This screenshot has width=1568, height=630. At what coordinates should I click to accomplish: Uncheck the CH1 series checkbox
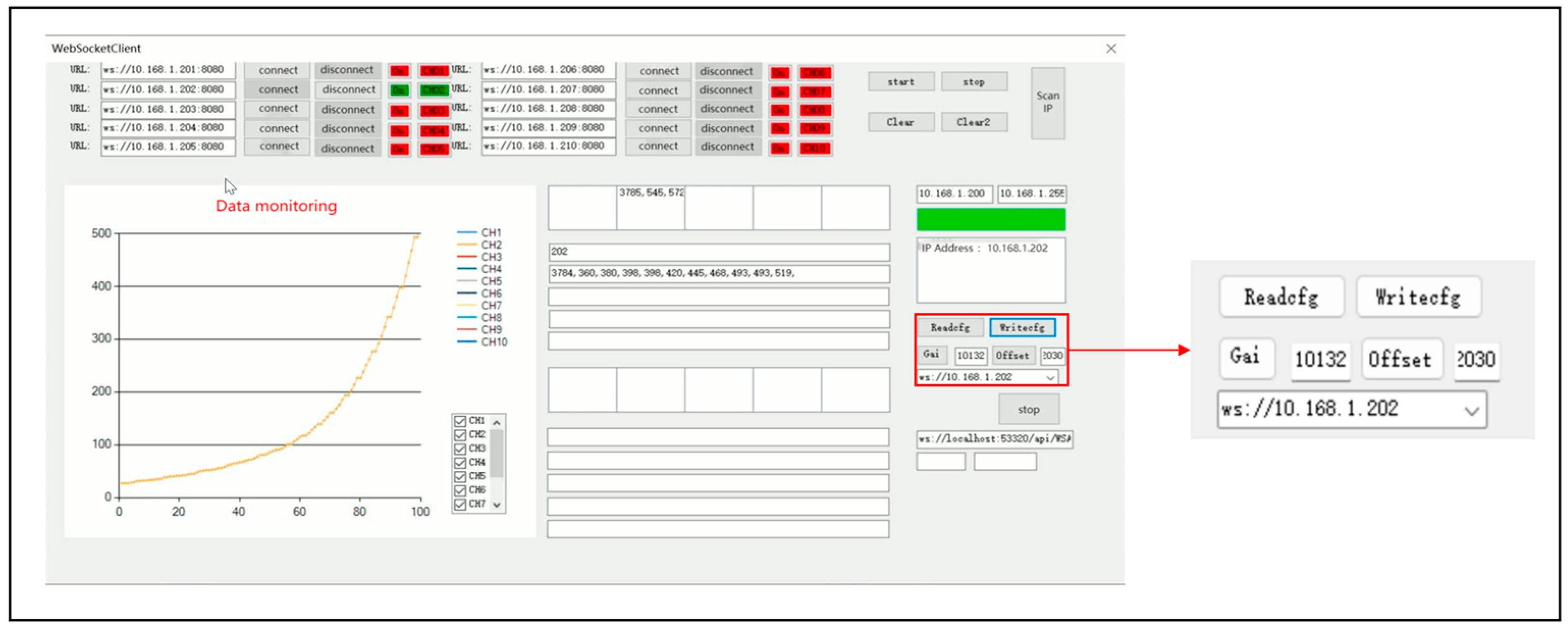click(x=460, y=421)
